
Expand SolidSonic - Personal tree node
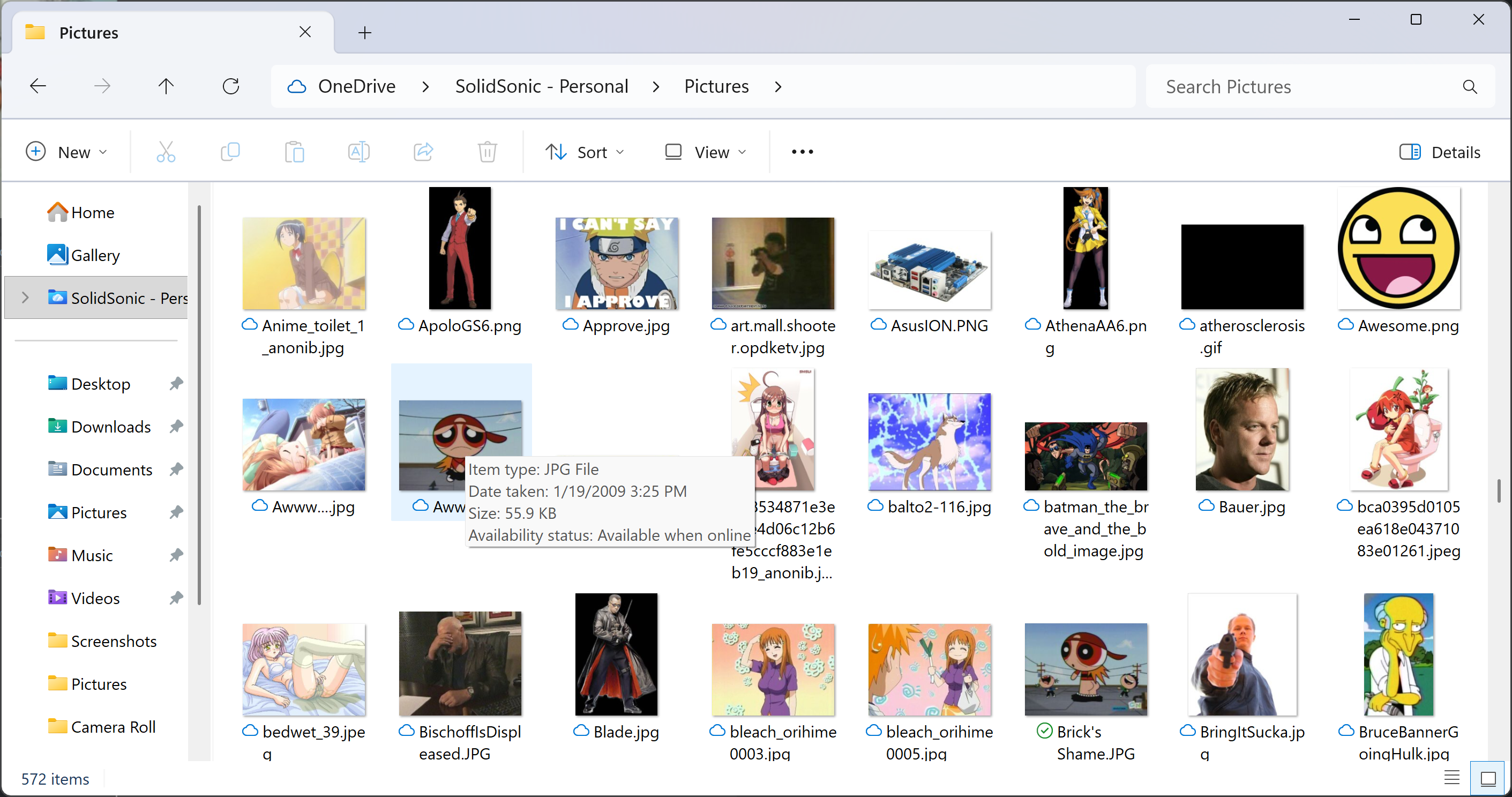tap(25, 298)
